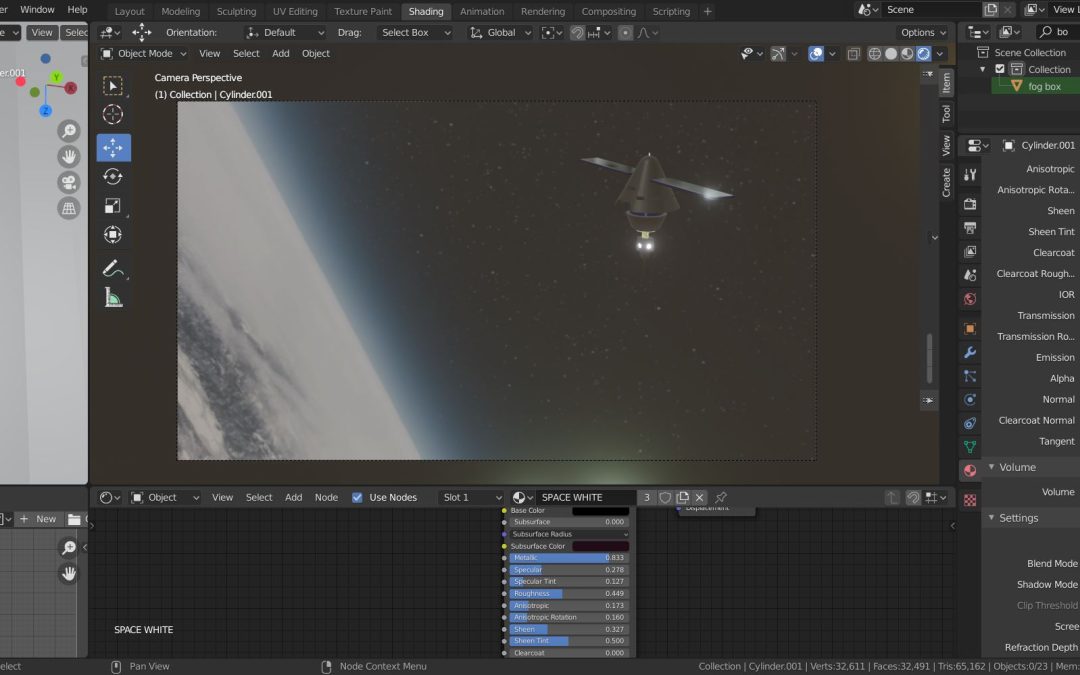The height and width of the screenshot is (675, 1080).
Task: Switch perspective/orthographic grid icon in left viewport
Action: coord(69,208)
